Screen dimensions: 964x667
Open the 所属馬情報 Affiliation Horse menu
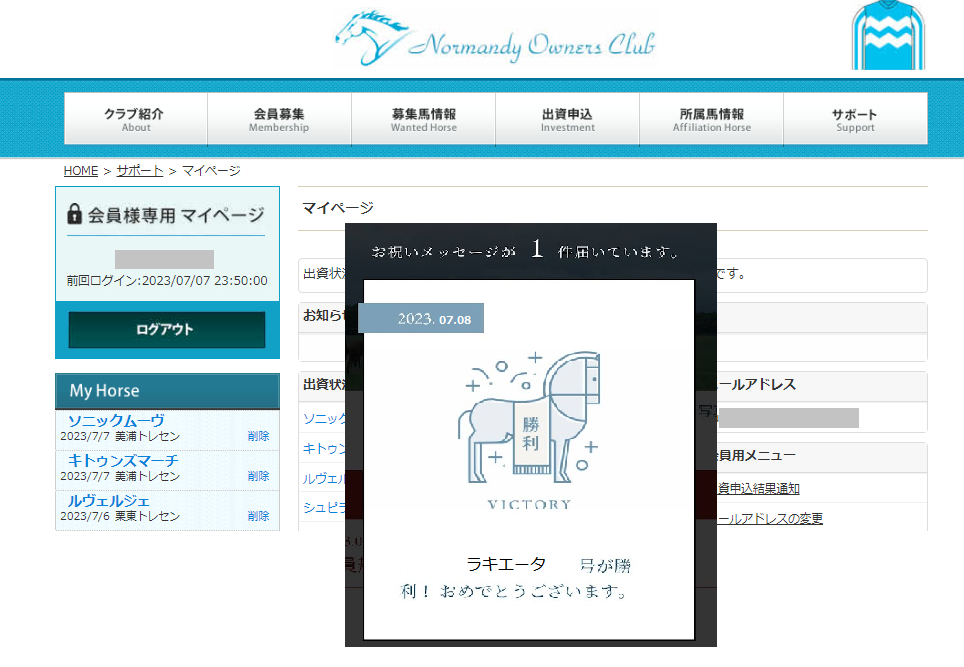click(x=711, y=119)
